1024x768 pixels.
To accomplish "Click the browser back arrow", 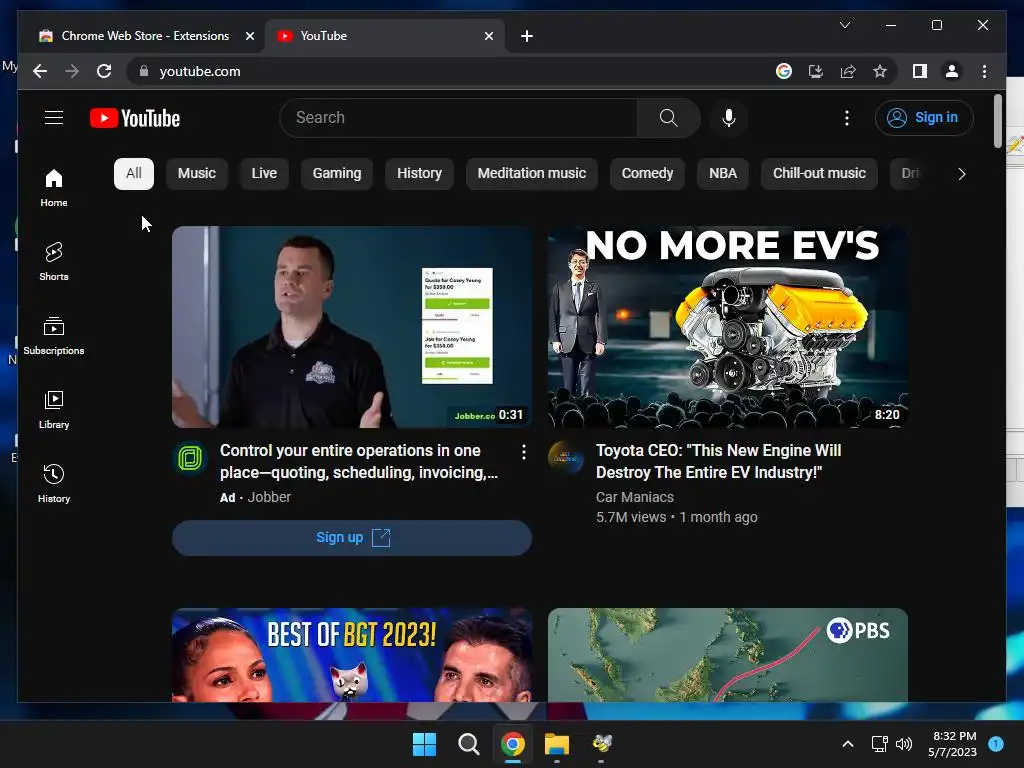I will point(40,71).
